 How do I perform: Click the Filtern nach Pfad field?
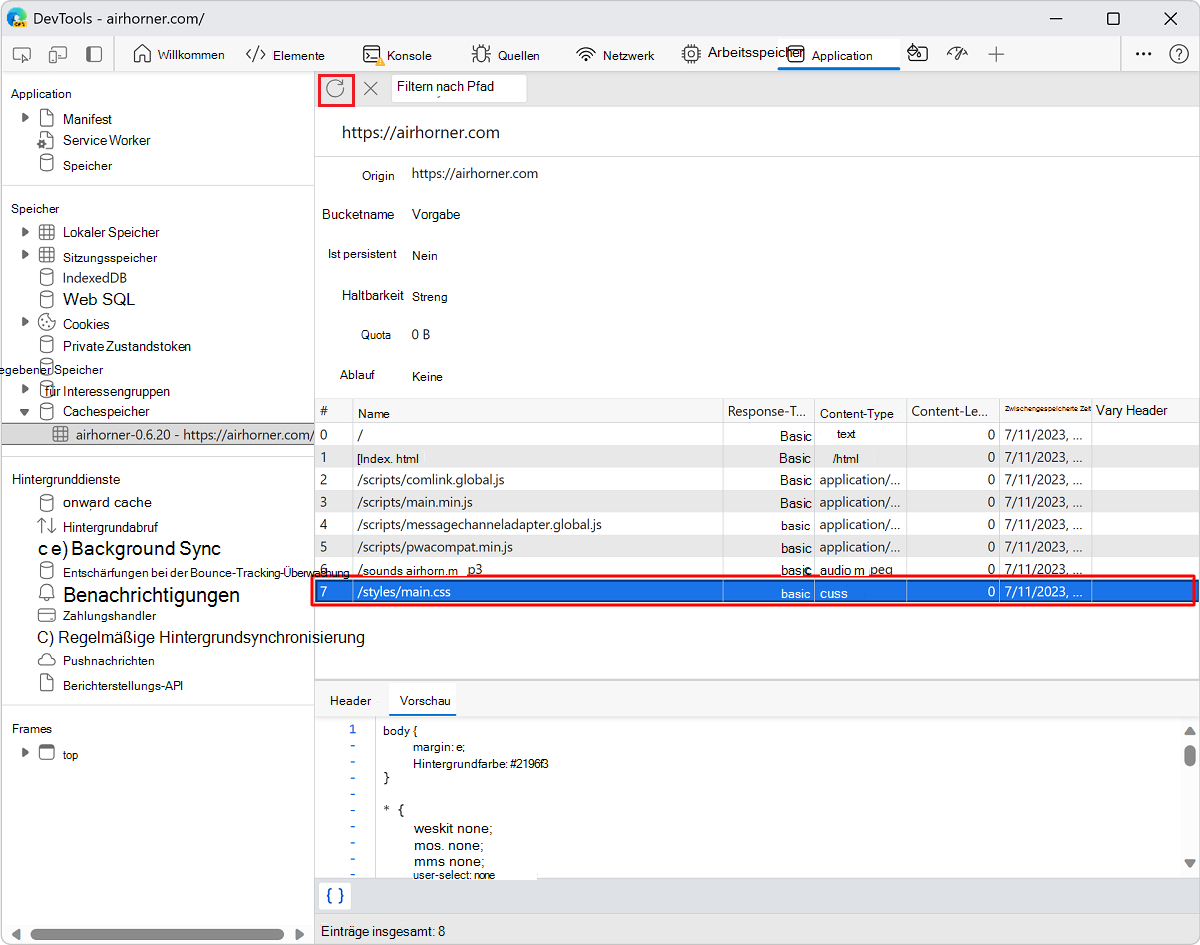click(x=458, y=88)
